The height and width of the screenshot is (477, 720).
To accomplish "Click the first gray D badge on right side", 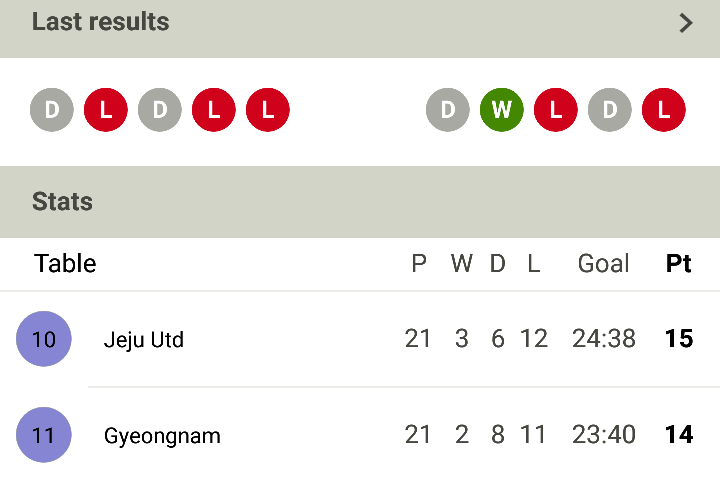I will point(448,110).
